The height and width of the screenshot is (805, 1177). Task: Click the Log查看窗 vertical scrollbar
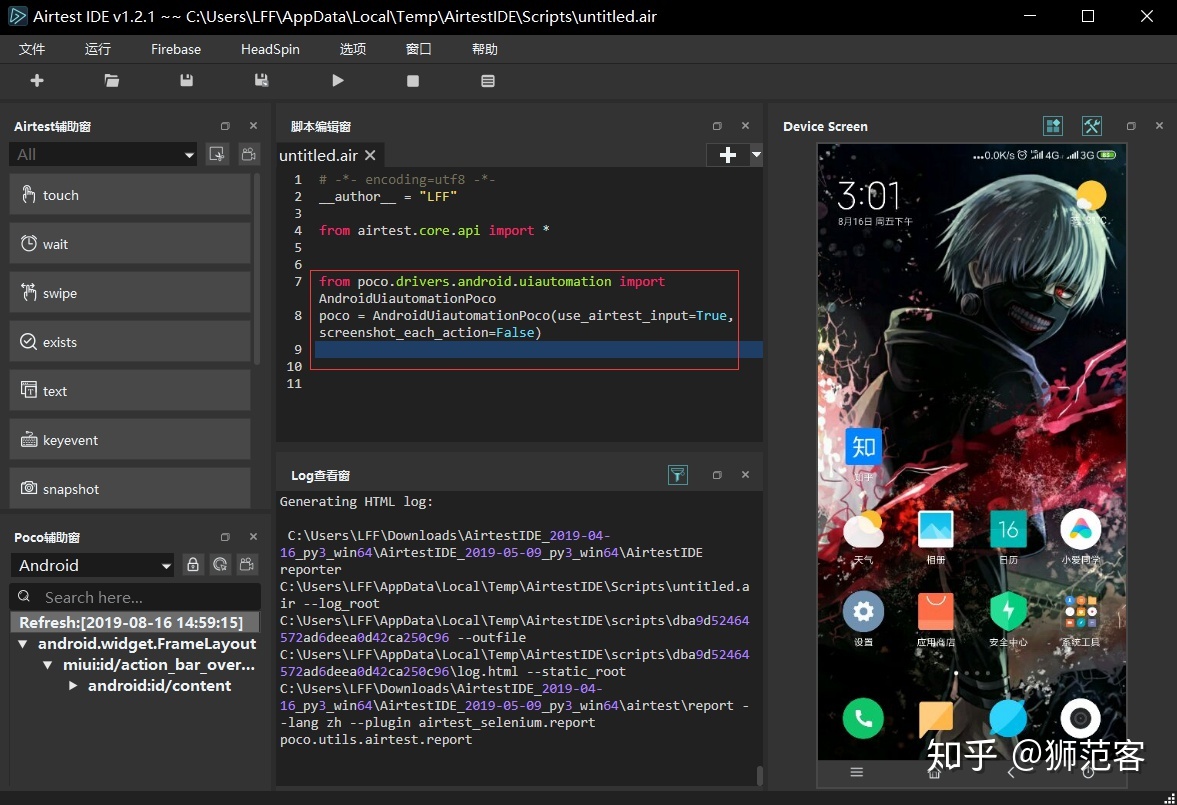759,775
